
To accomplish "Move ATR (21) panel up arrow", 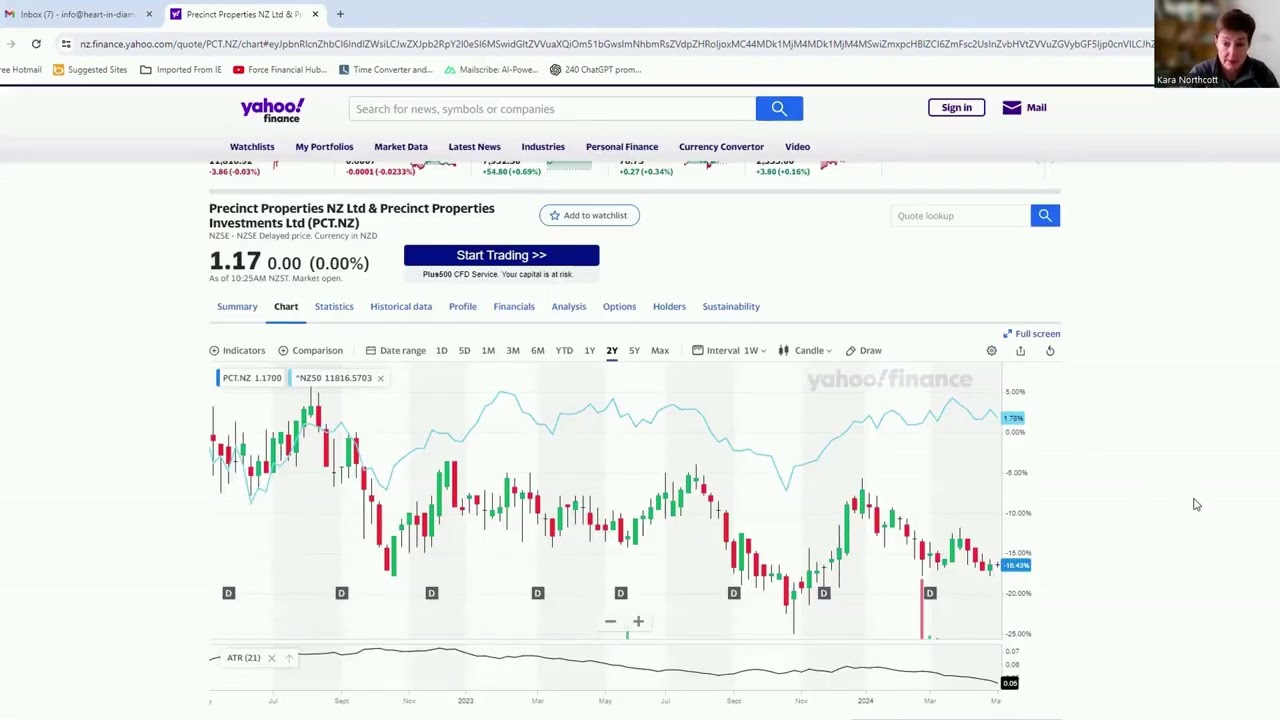I will pyautogui.click(x=289, y=658).
